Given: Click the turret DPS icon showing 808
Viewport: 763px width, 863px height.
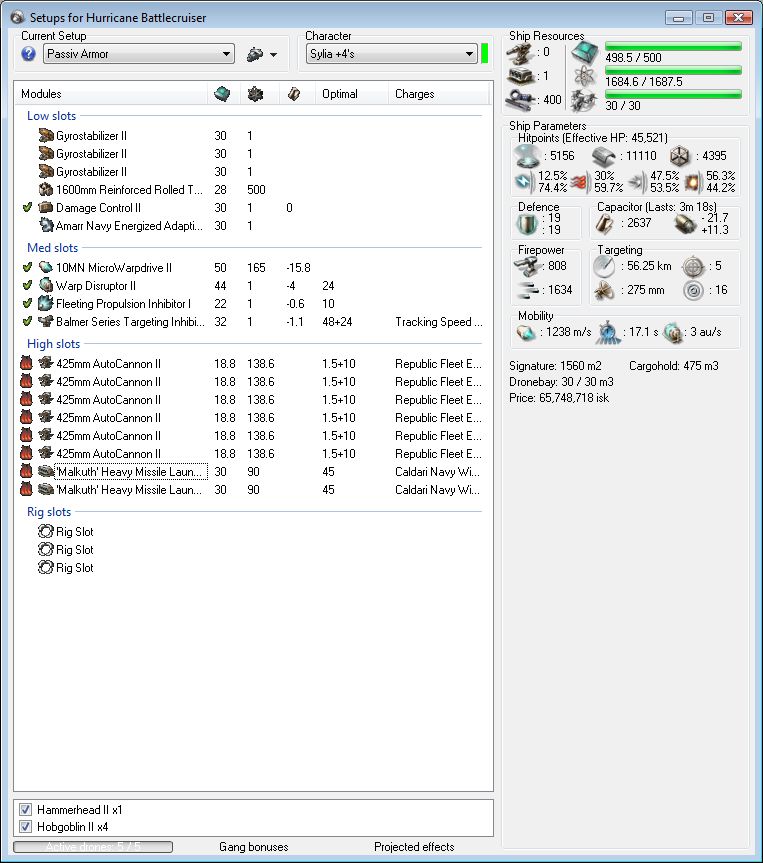Looking at the screenshot, I should [x=528, y=266].
